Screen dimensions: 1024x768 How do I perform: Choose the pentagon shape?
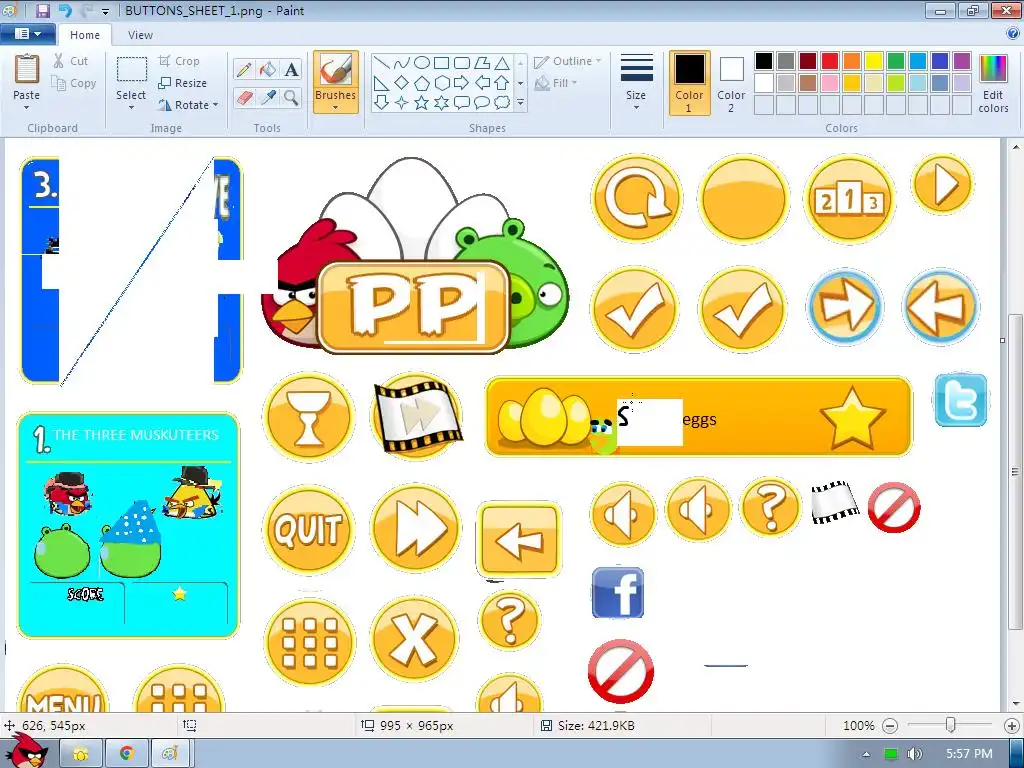[x=422, y=83]
